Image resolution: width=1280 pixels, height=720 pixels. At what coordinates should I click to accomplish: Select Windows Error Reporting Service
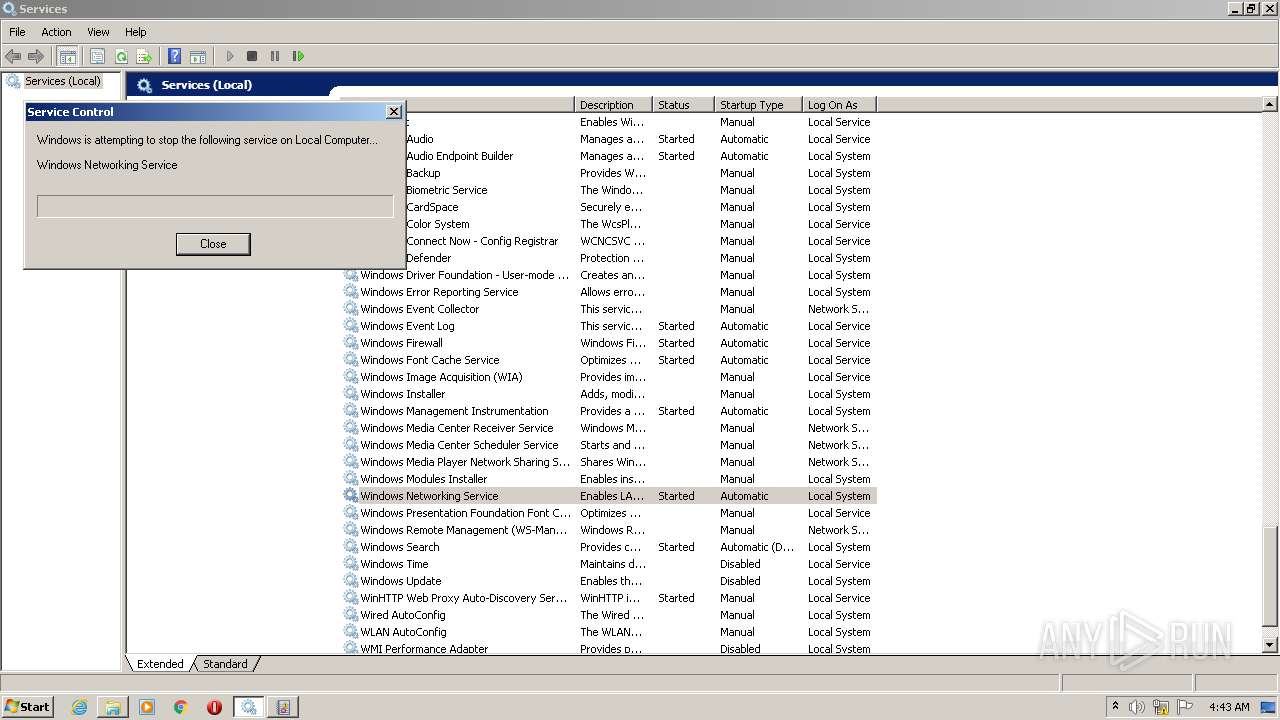(x=439, y=292)
